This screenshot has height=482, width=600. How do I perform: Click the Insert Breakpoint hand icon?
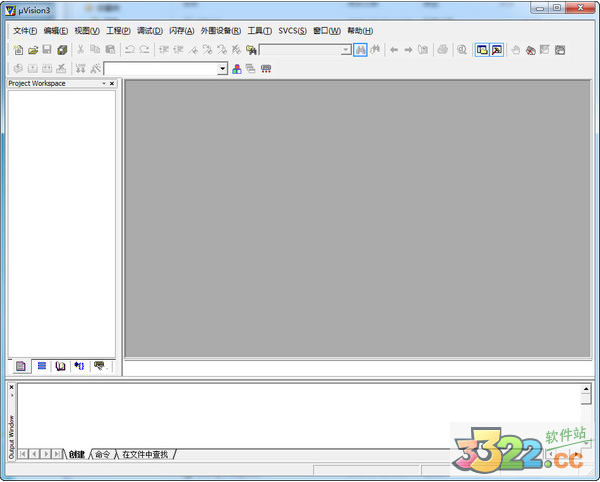tap(516, 50)
